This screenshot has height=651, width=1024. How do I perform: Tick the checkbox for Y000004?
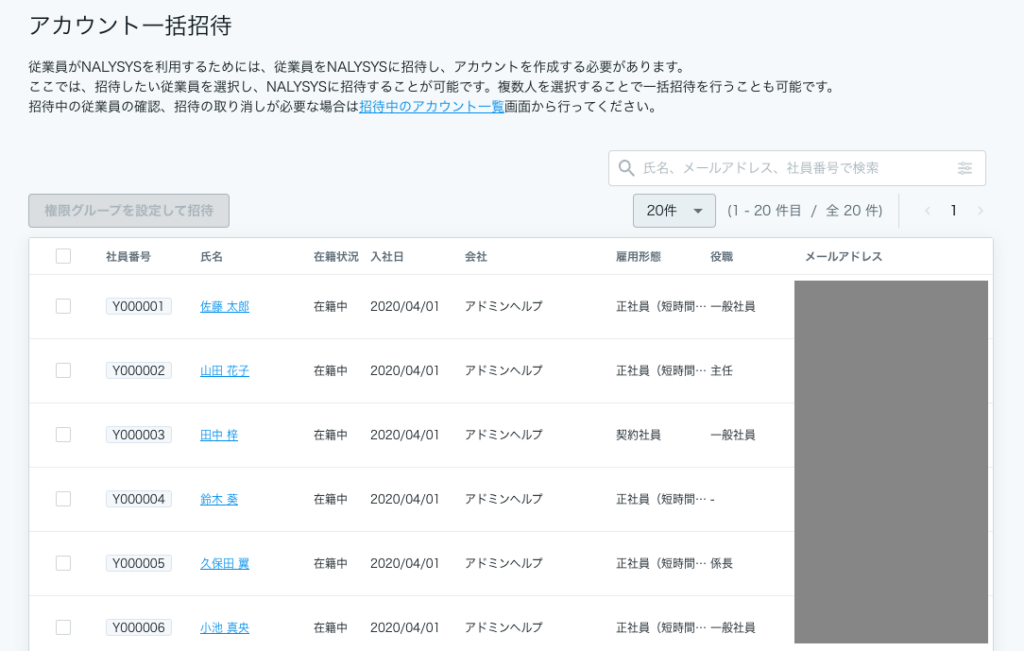click(x=63, y=499)
